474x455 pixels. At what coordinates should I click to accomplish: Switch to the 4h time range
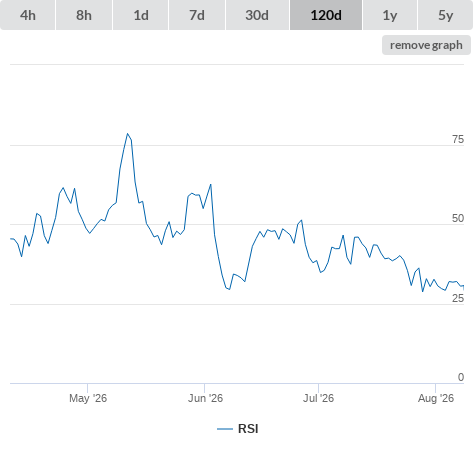28,15
